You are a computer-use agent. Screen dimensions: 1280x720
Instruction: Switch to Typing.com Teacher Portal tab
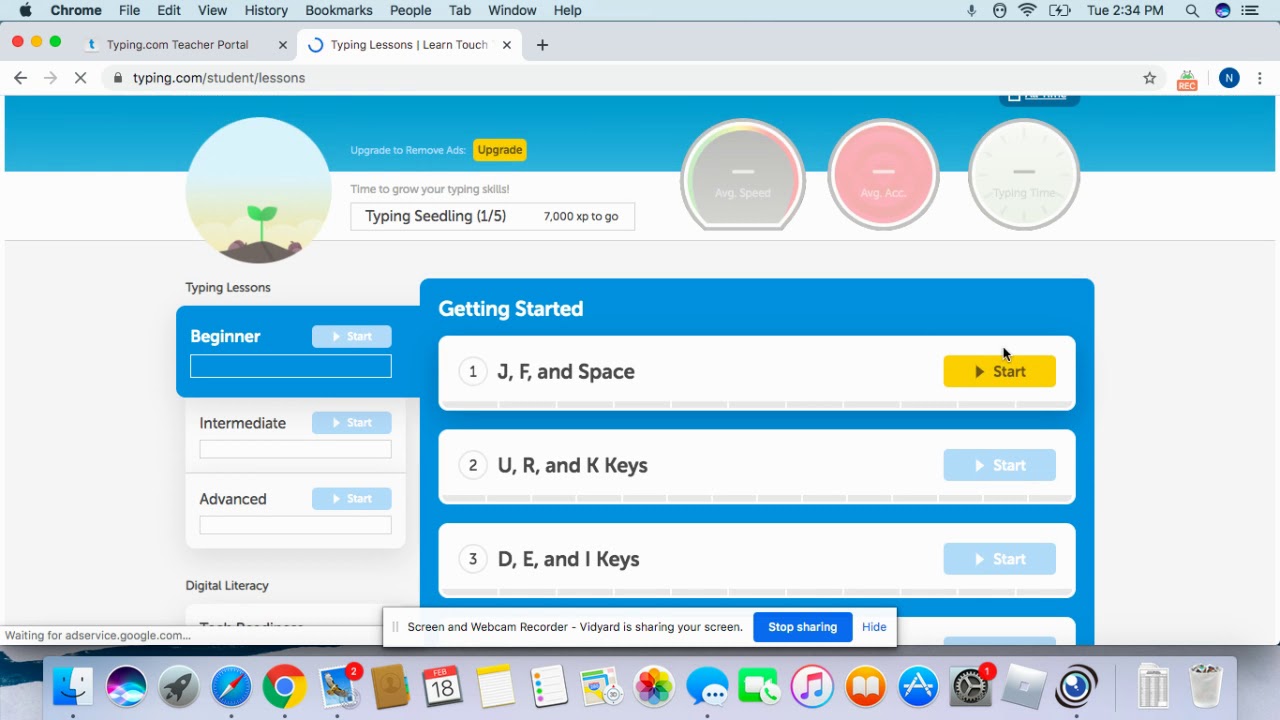pos(178,45)
